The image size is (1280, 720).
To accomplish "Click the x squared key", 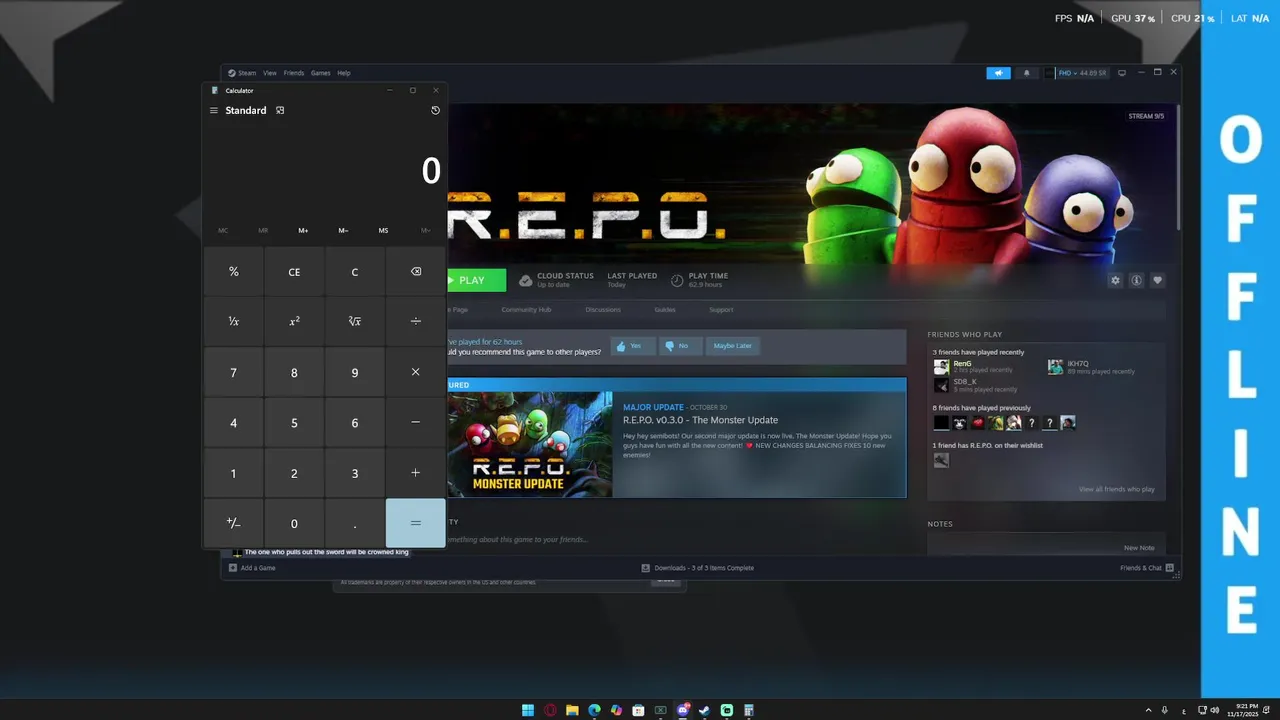I will coord(294,321).
